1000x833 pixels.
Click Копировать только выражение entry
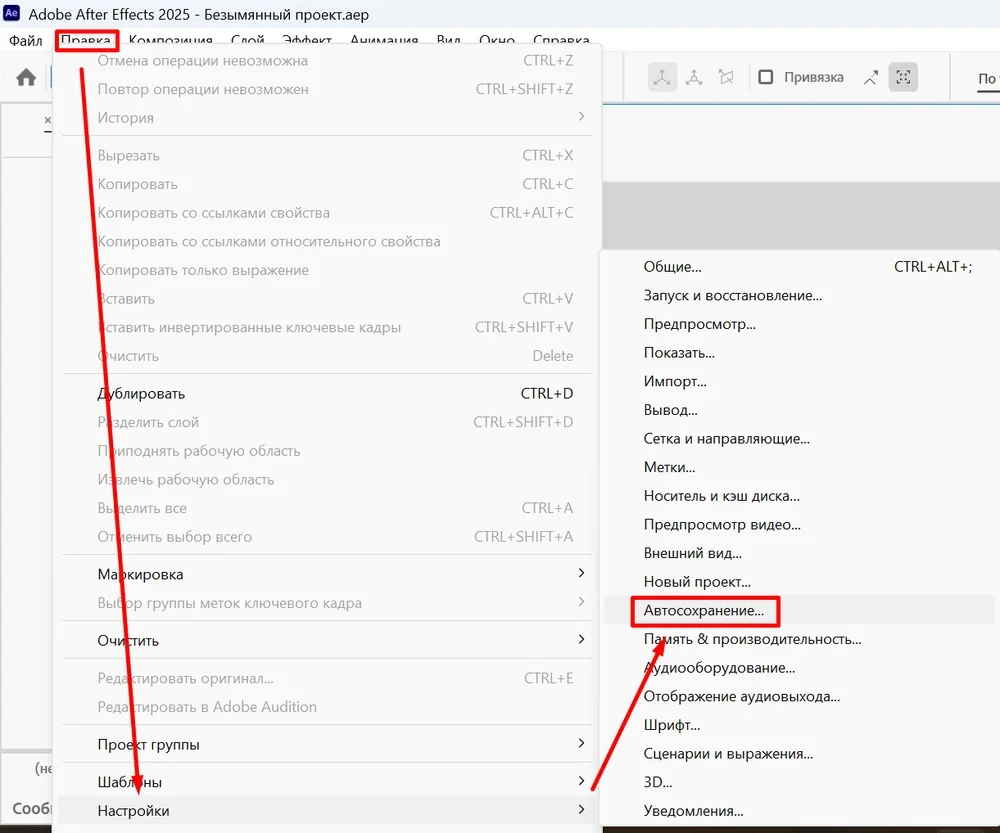tap(327, 270)
